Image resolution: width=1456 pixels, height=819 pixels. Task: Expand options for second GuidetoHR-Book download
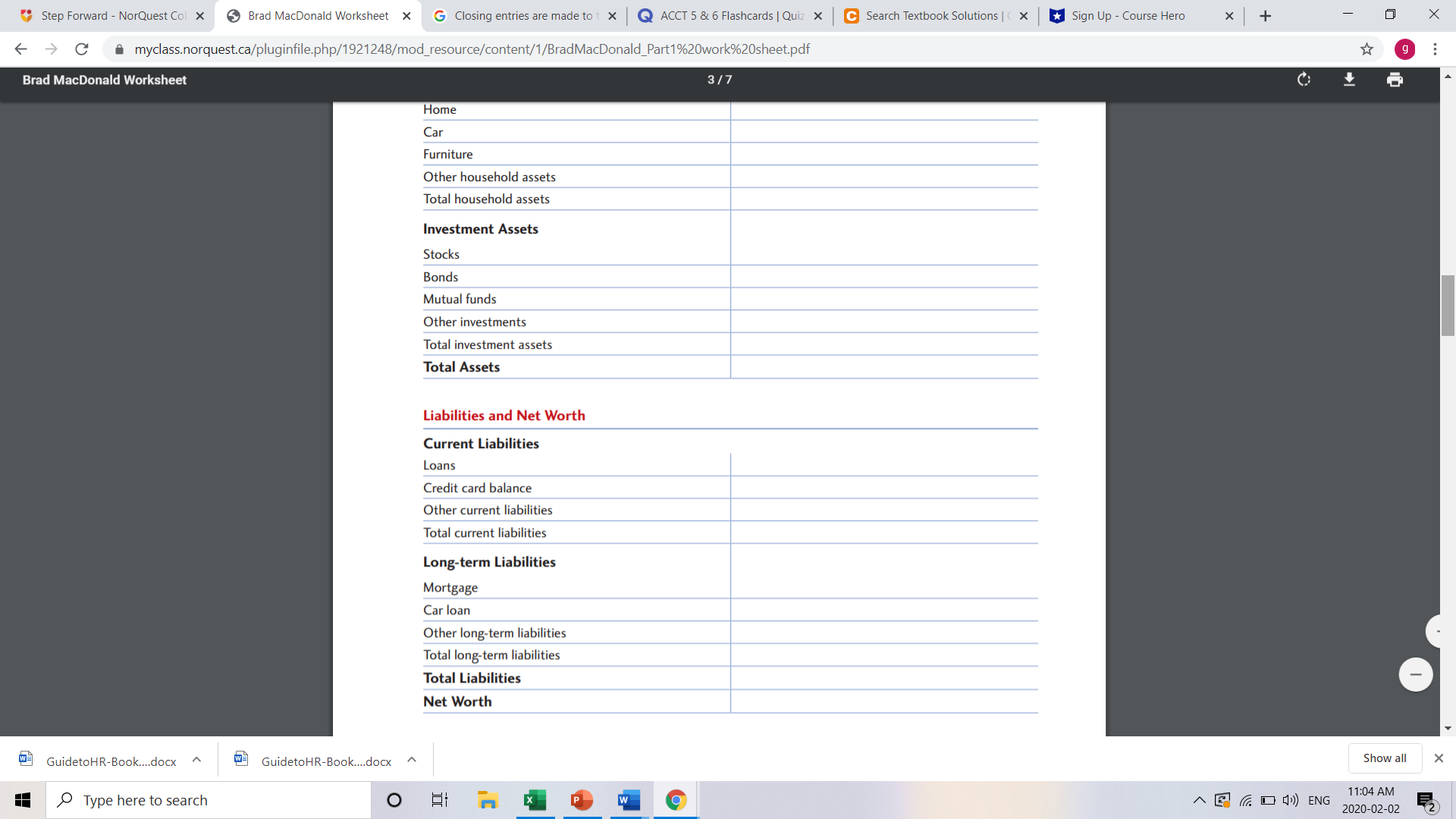pyautogui.click(x=412, y=760)
